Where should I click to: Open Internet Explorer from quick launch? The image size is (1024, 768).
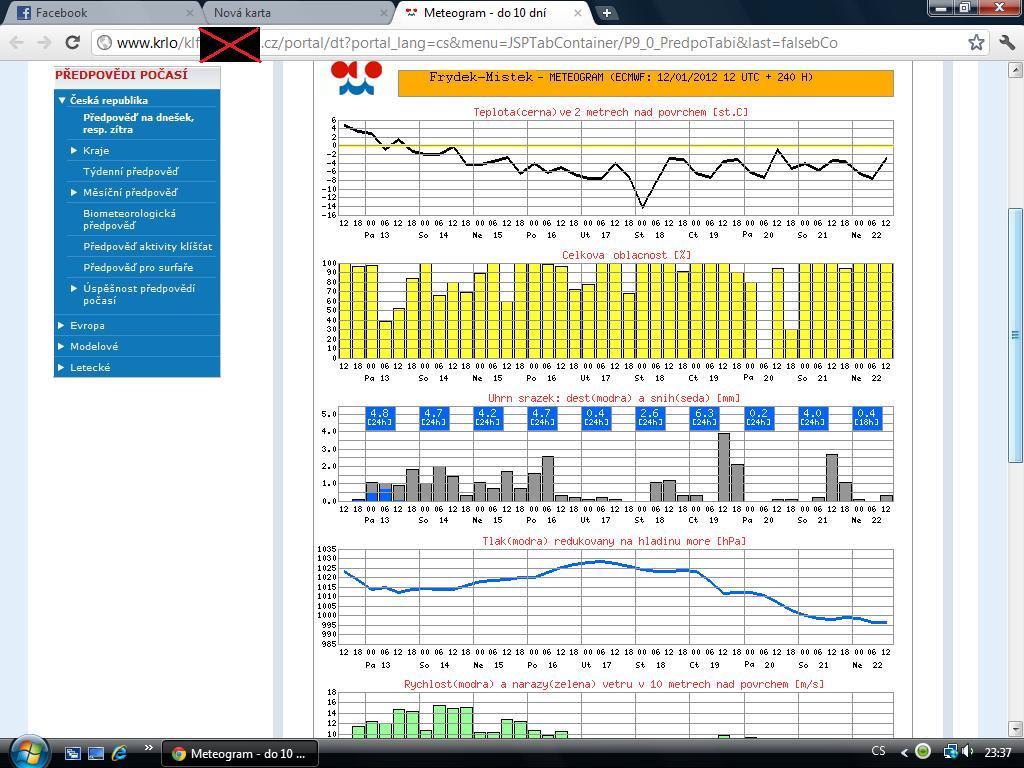[x=119, y=753]
